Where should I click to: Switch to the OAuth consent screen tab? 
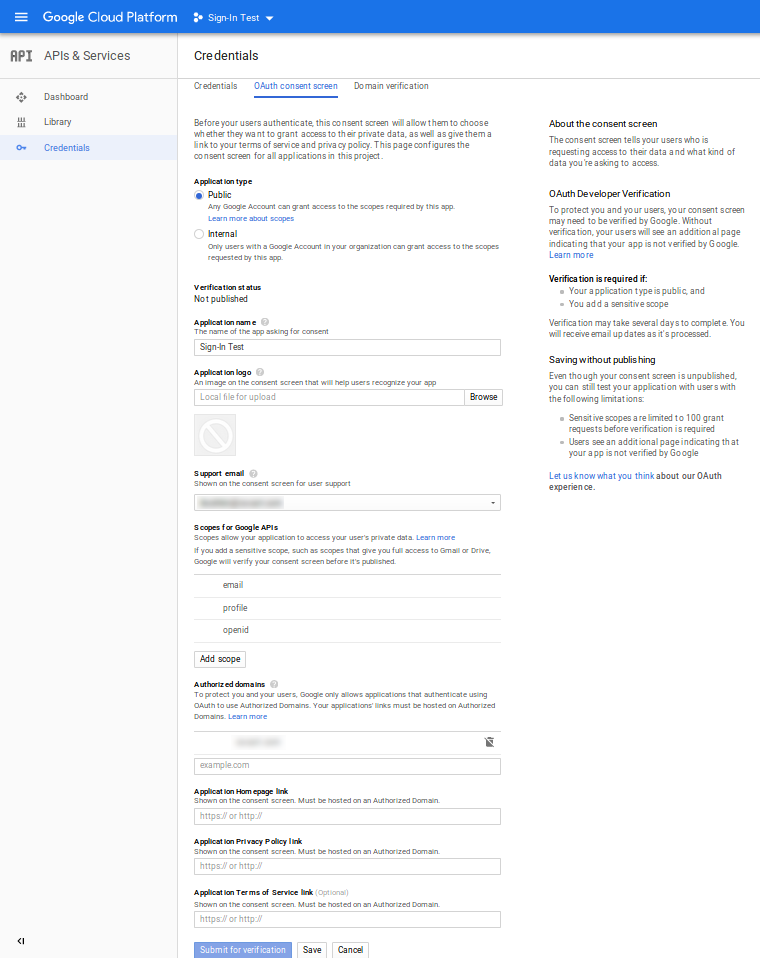tap(296, 86)
